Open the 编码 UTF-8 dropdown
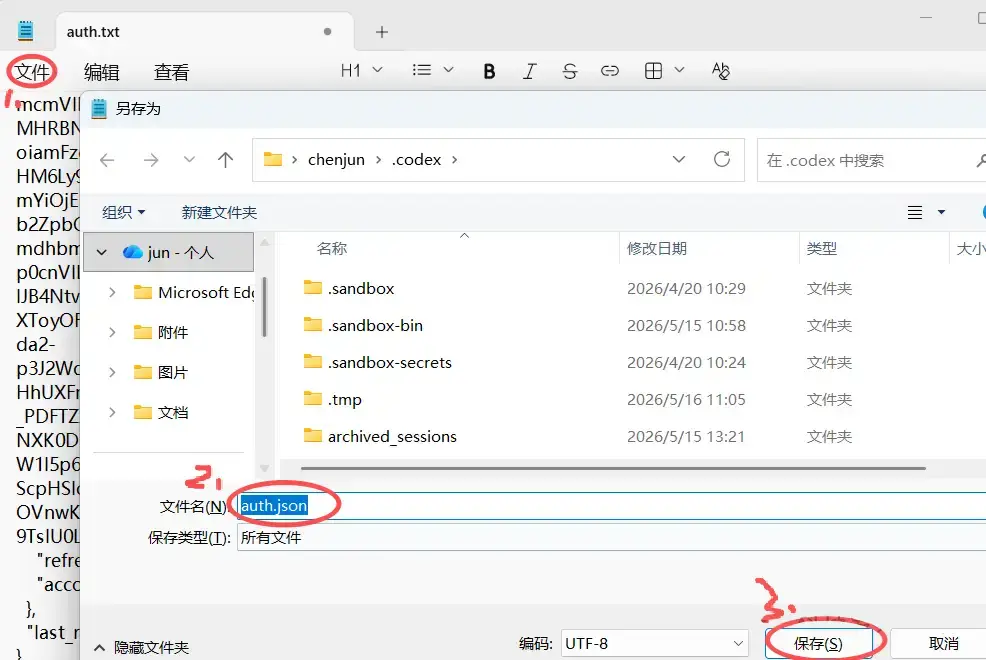This screenshot has width=986, height=660. [655, 644]
